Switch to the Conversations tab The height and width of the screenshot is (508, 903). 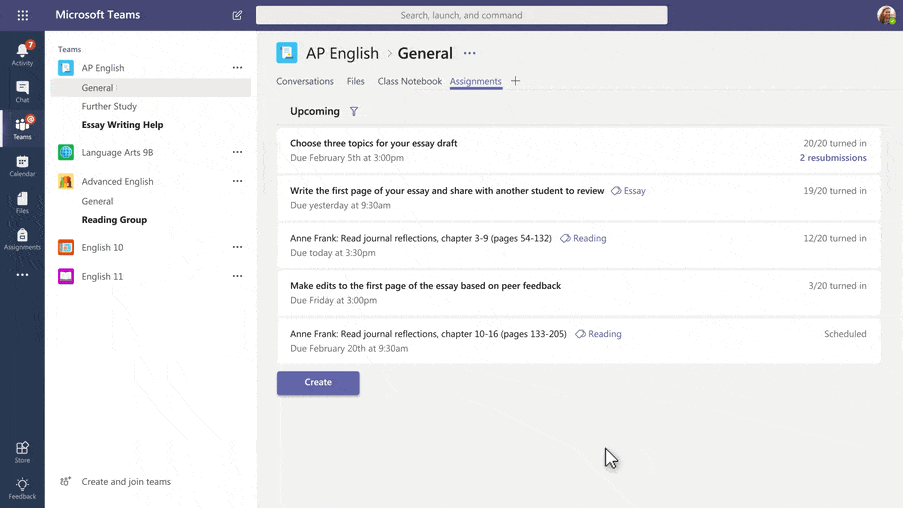[x=305, y=81]
